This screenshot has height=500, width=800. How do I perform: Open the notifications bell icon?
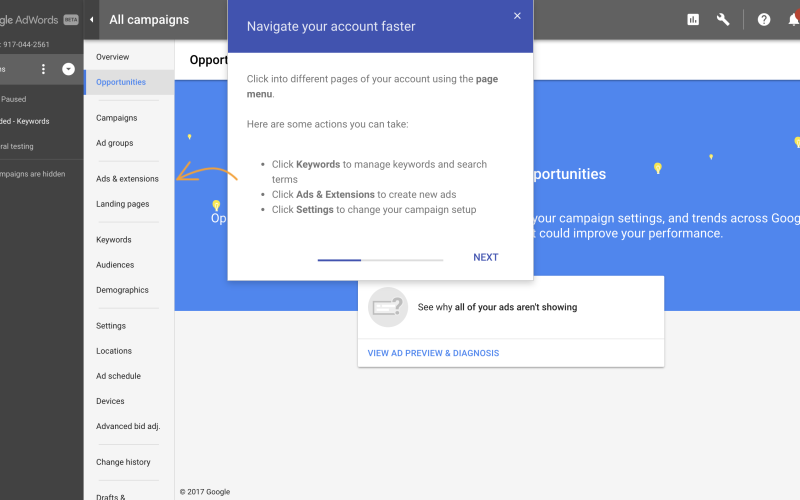point(793,20)
